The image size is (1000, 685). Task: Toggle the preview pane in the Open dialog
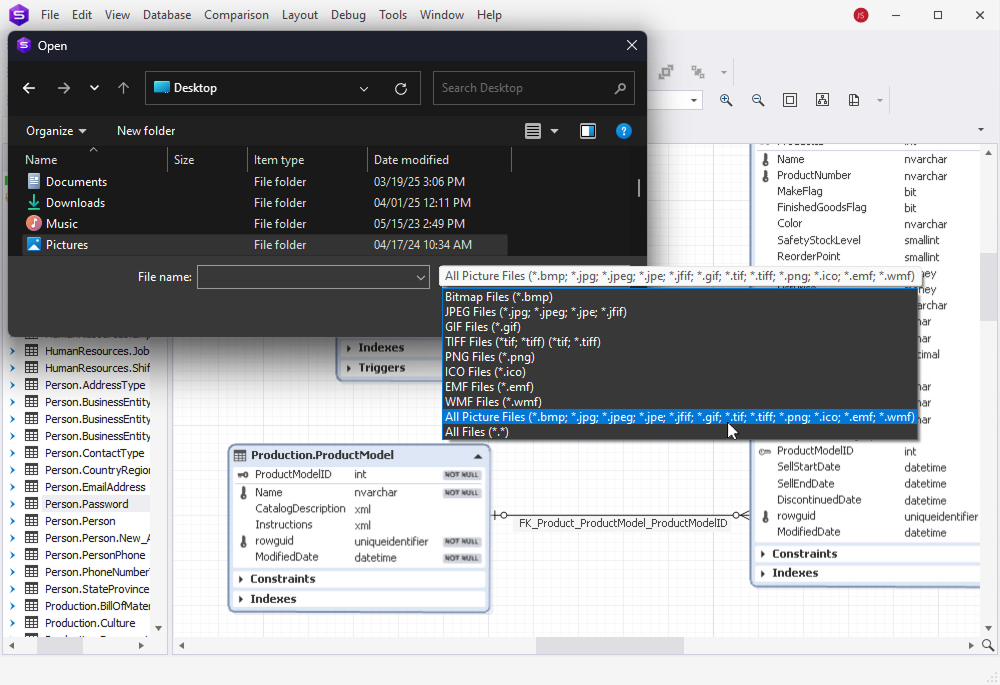pyautogui.click(x=587, y=130)
